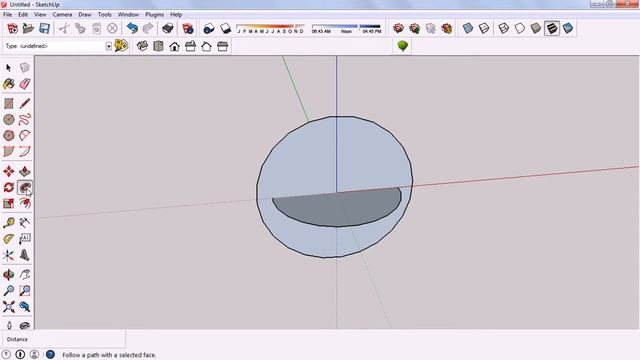Click the blue Undo arrow
Image resolution: width=640 pixels, height=360 pixels.
pos(132,28)
